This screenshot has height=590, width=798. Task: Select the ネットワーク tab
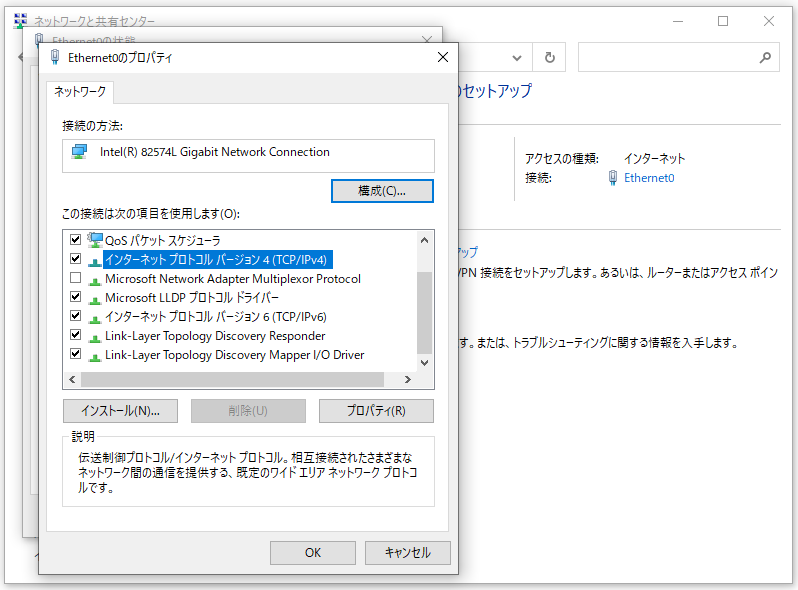[80, 92]
